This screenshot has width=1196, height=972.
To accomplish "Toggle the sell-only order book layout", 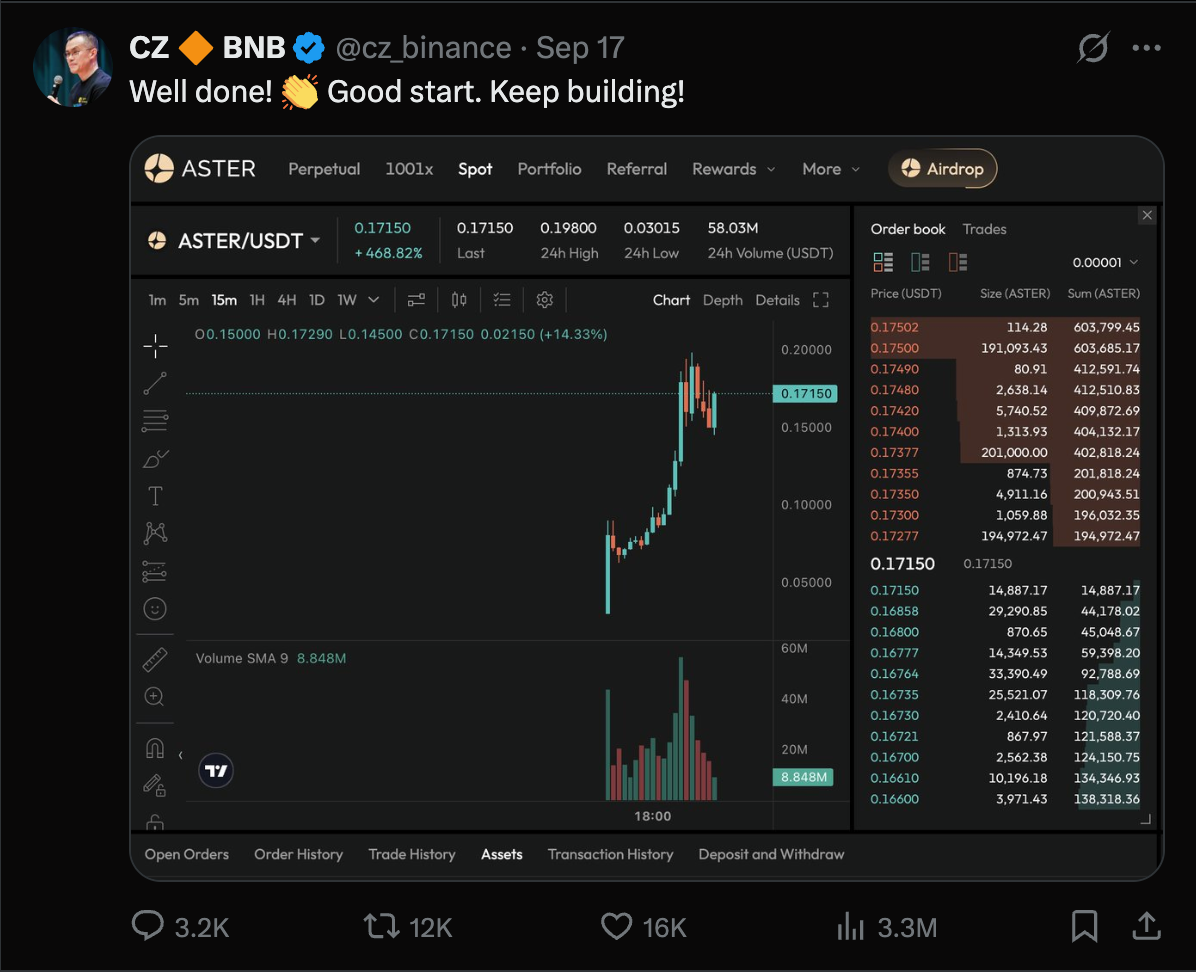I will [958, 262].
